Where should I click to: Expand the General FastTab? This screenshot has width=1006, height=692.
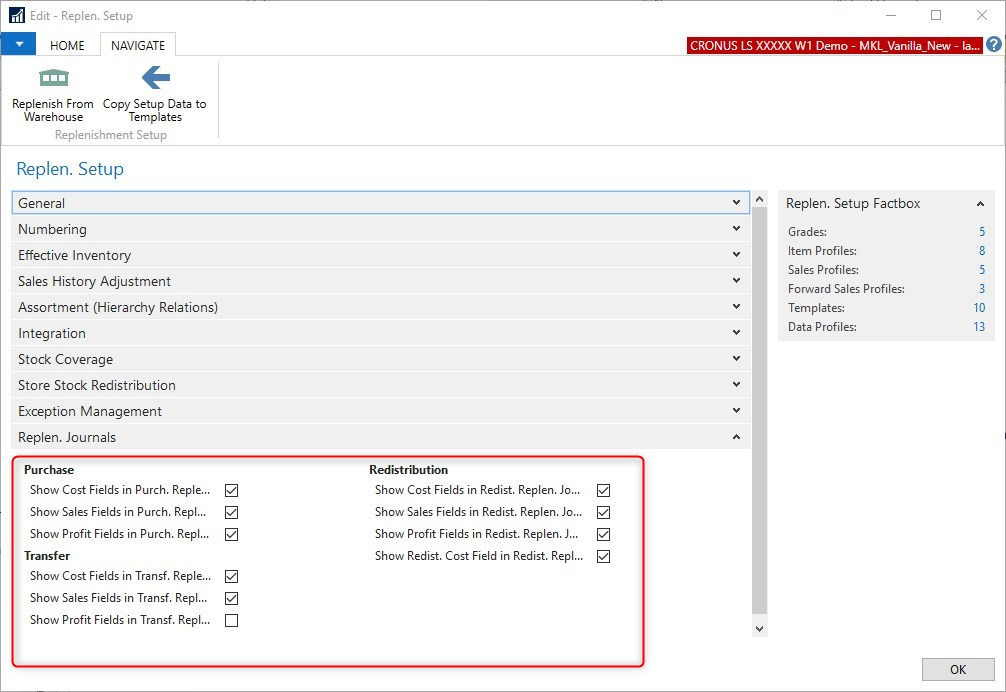pos(736,203)
